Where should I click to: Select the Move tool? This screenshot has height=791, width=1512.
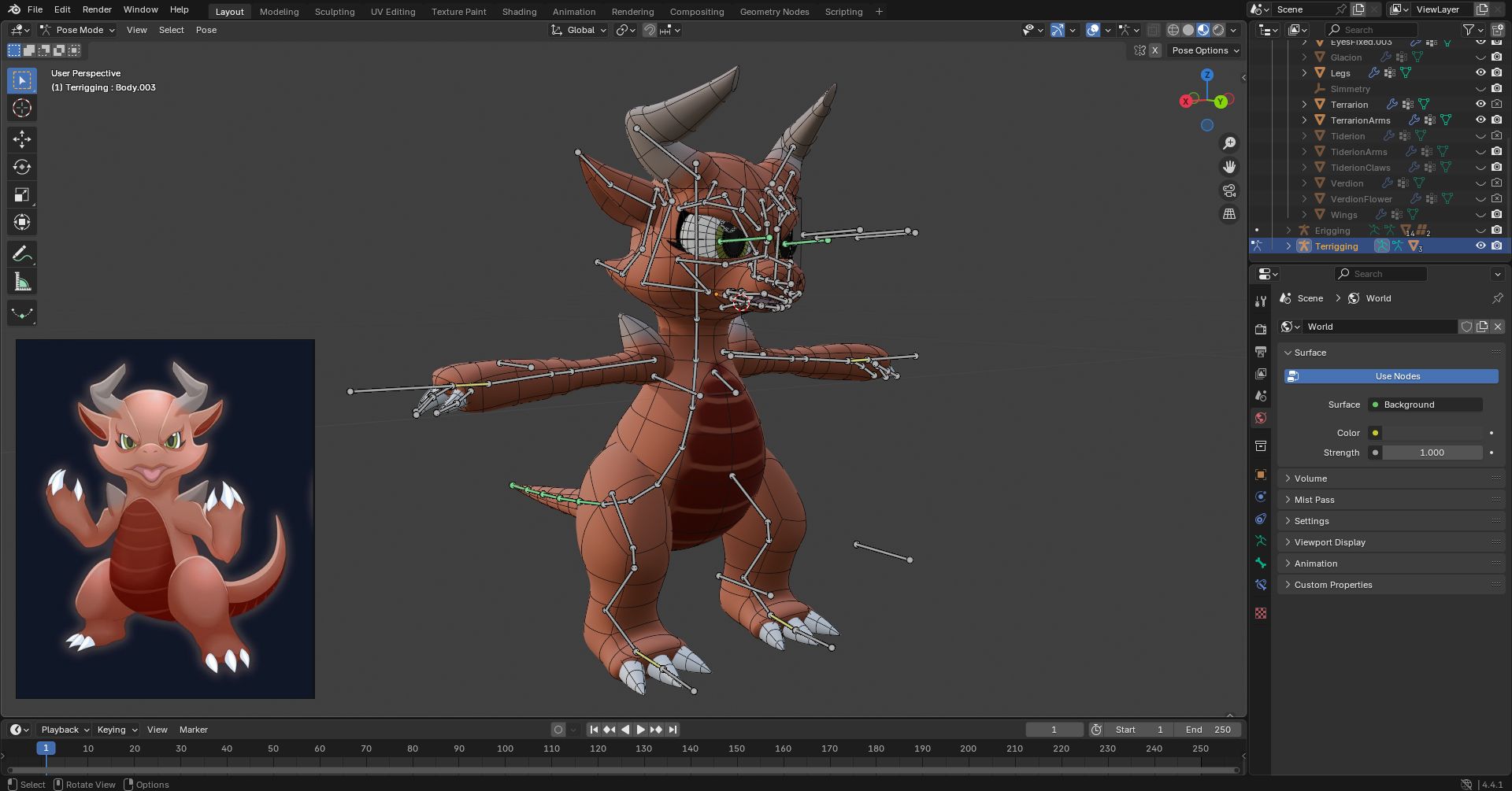click(x=22, y=139)
